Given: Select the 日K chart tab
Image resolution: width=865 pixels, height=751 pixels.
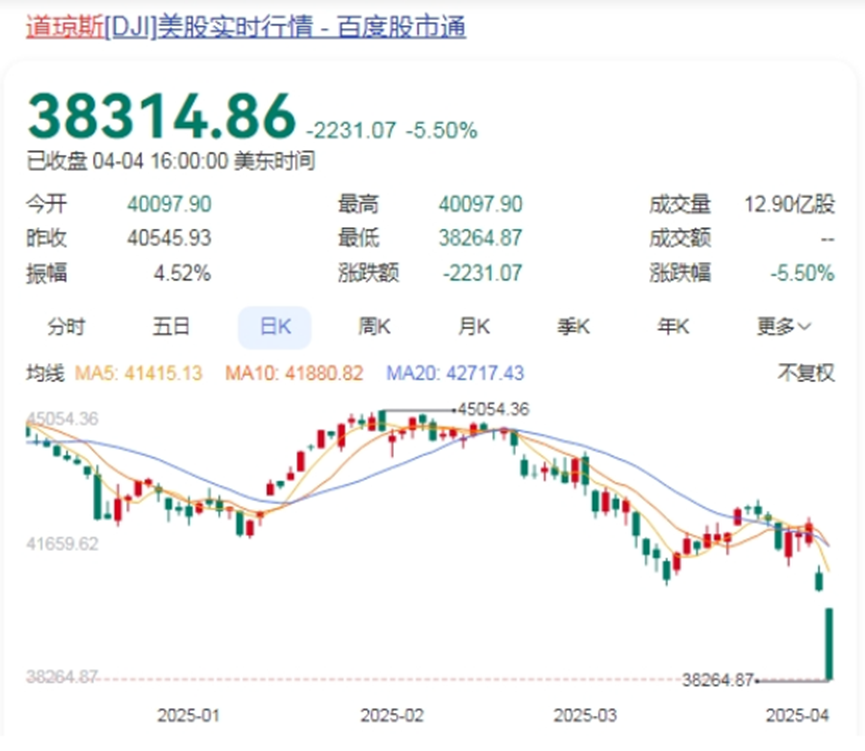Looking at the screenshot, I should pos(275,327).
